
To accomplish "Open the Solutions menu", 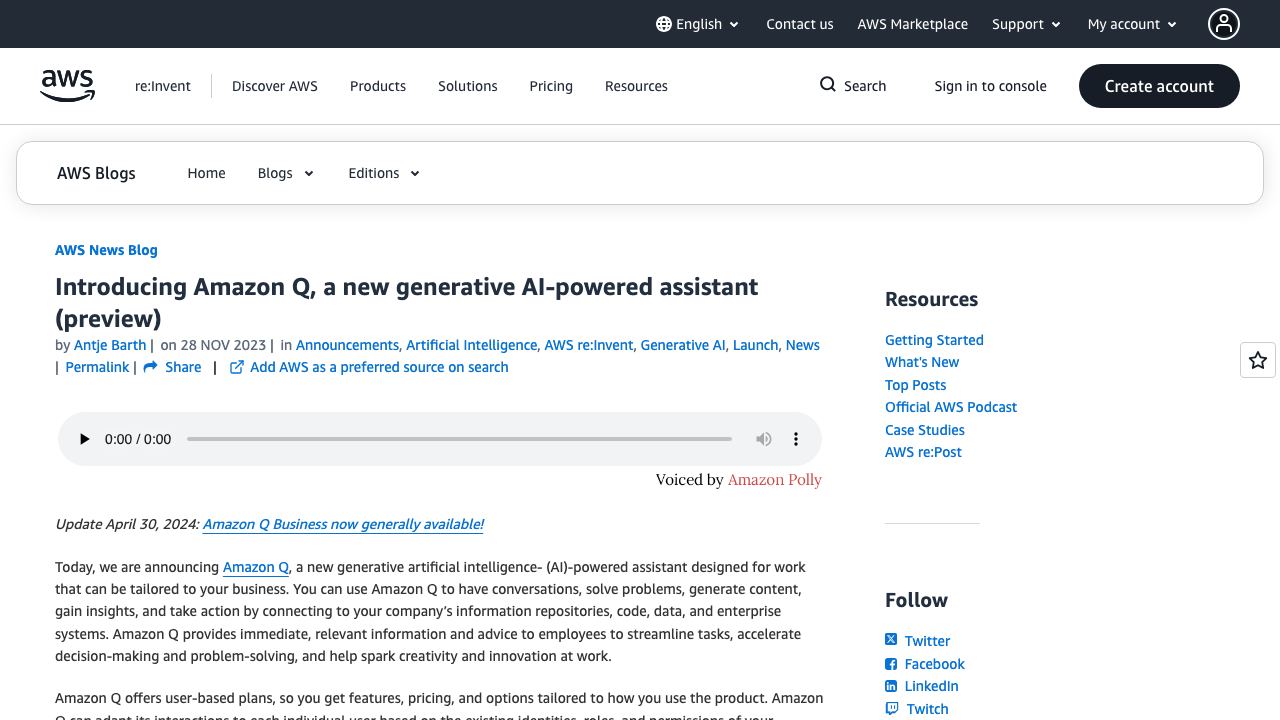I will pos(468,86).
